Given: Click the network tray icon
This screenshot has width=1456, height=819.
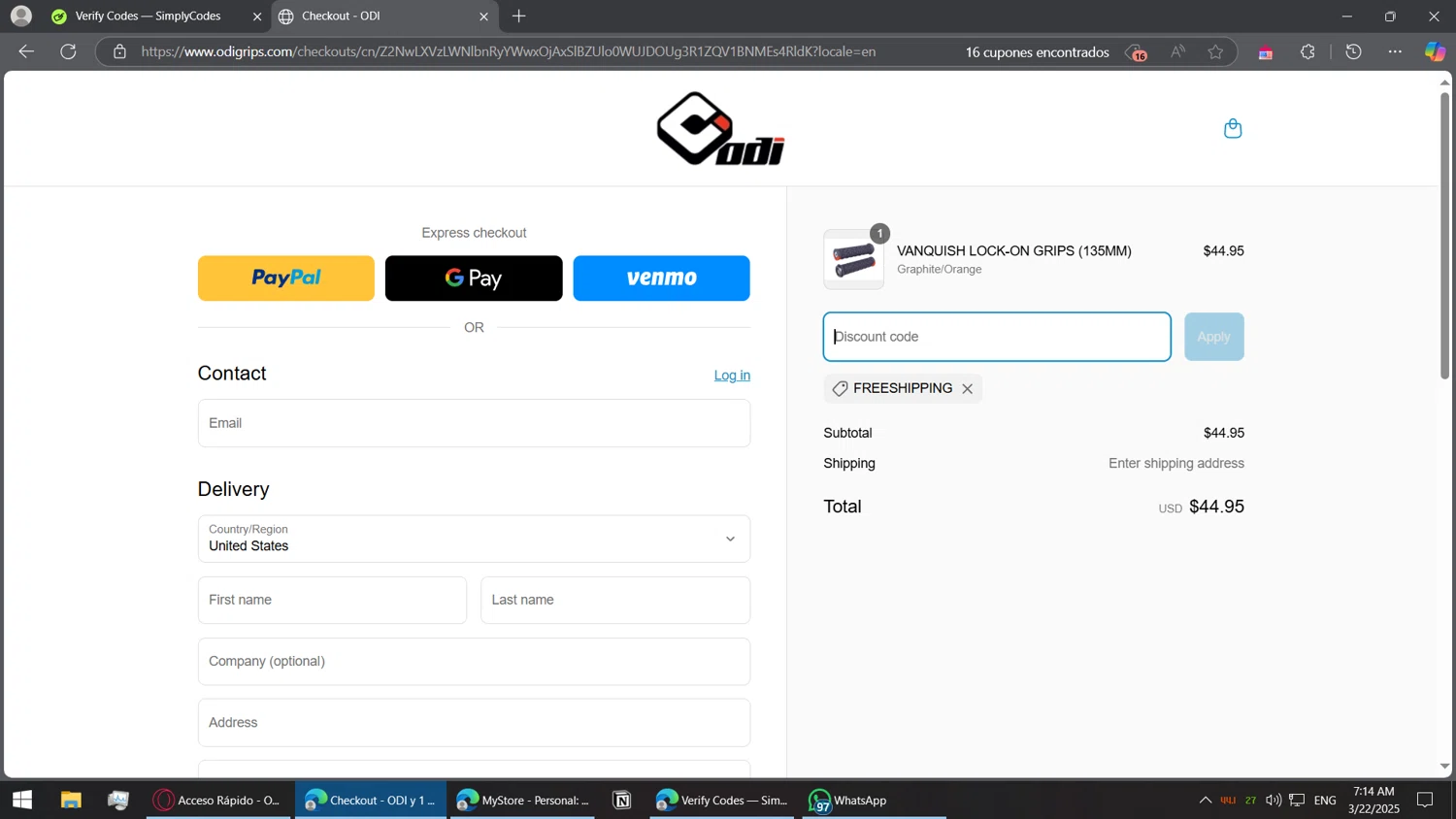Looking at the screenshot, I should click(1297, 800).
